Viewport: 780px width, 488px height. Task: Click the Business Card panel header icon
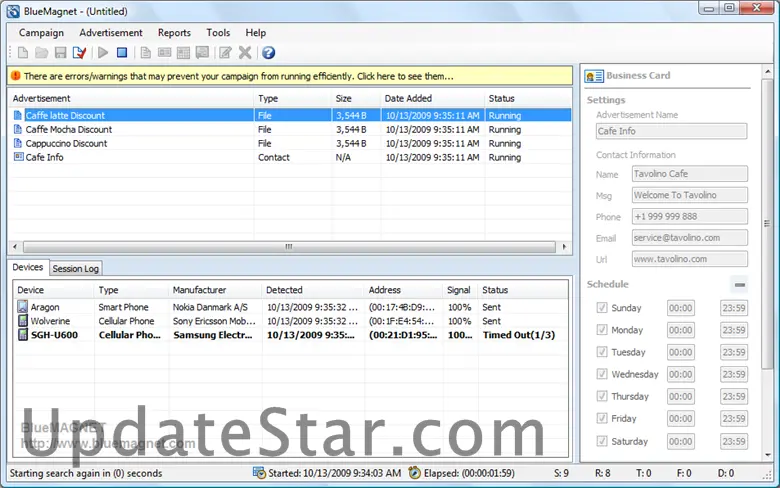(x=594, y=76)
